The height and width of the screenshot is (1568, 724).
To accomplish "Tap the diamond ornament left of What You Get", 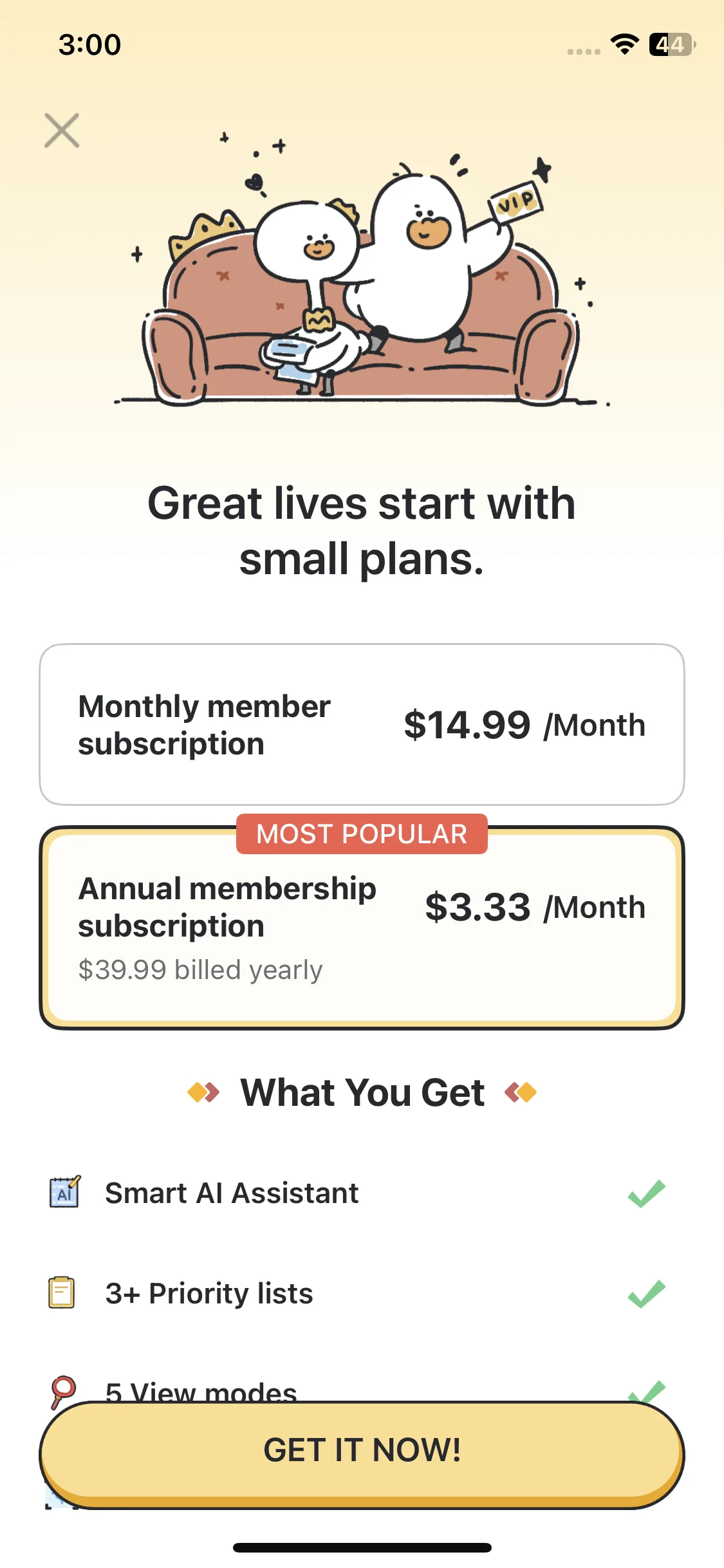I will coord(203,1092).
